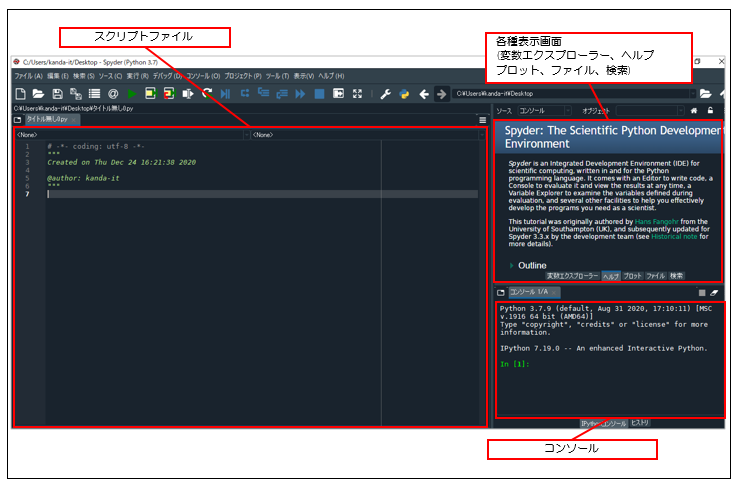The height and width of the screenshot is (486, 742).
Task: Switch to the ヒストリ tab
Action: tap(640, 423)
